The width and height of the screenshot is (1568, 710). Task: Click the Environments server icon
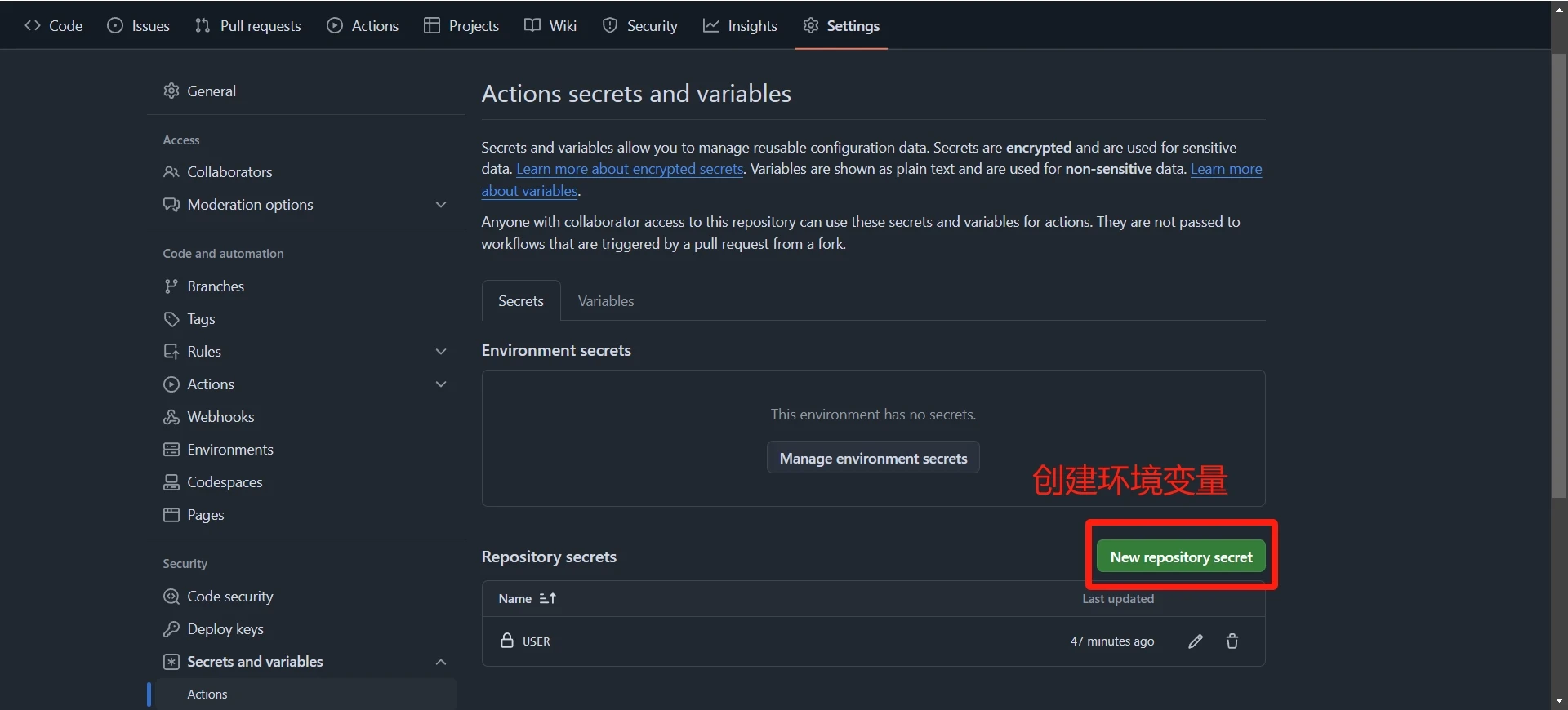[171, 449]
